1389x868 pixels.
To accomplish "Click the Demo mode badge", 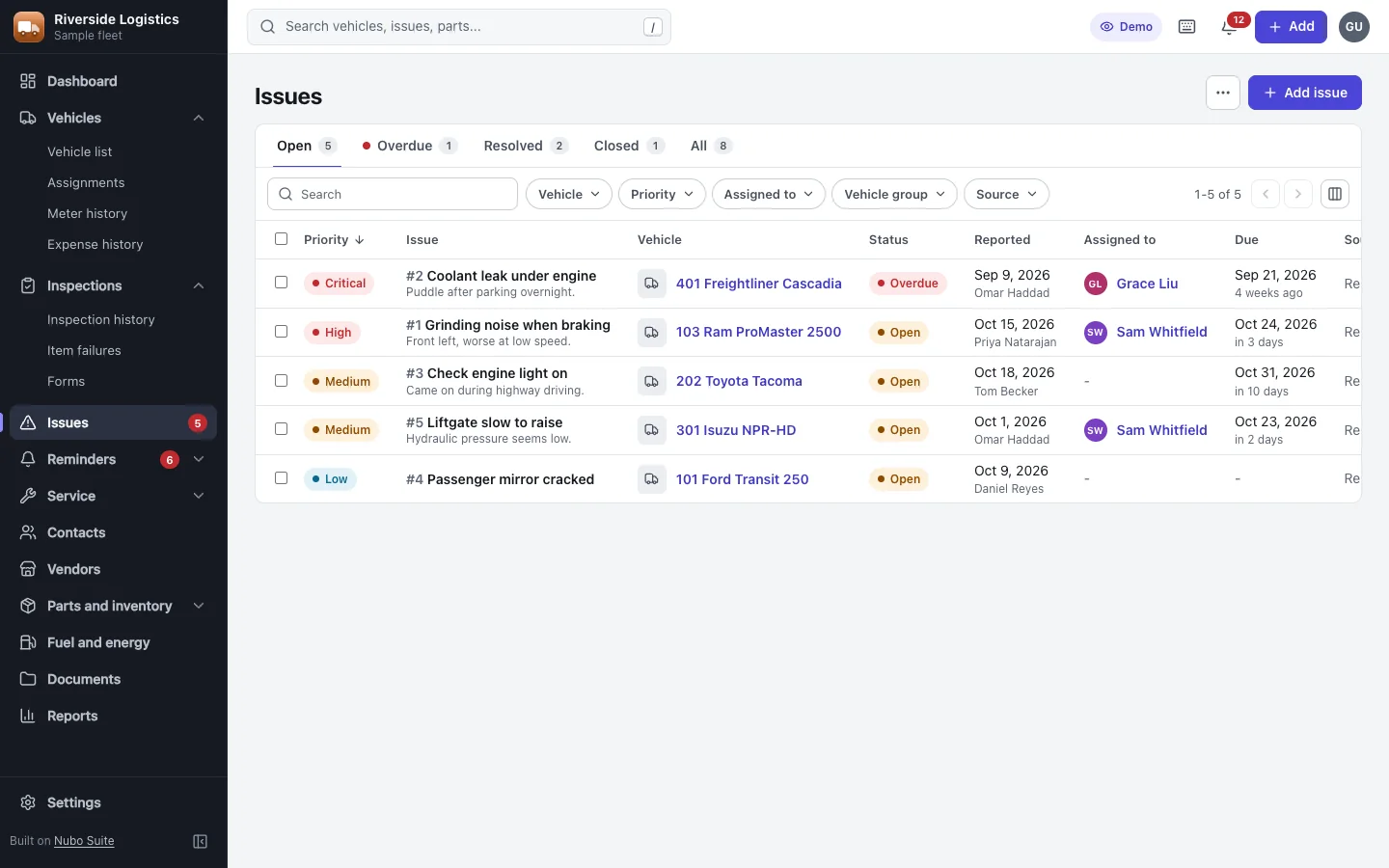I will [1126, 27].
